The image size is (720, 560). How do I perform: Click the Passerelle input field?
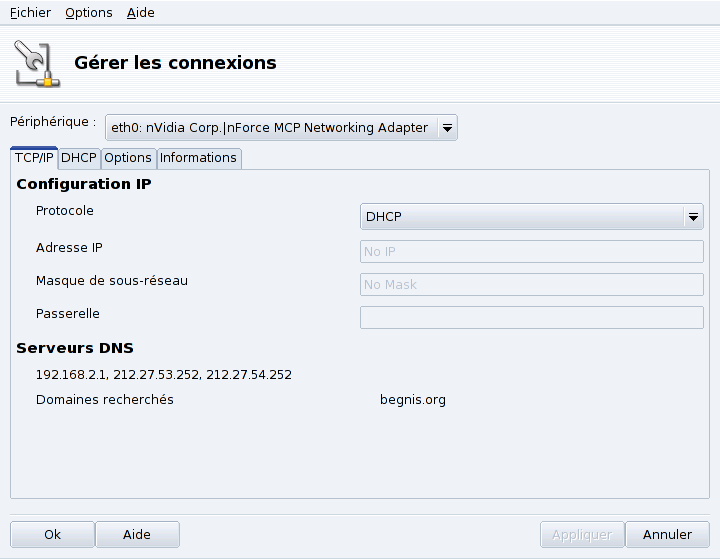[531, 318]
